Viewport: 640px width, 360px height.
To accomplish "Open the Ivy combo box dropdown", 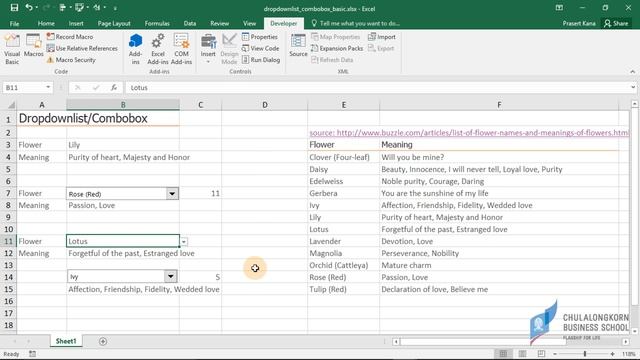I will coord(171,277).
